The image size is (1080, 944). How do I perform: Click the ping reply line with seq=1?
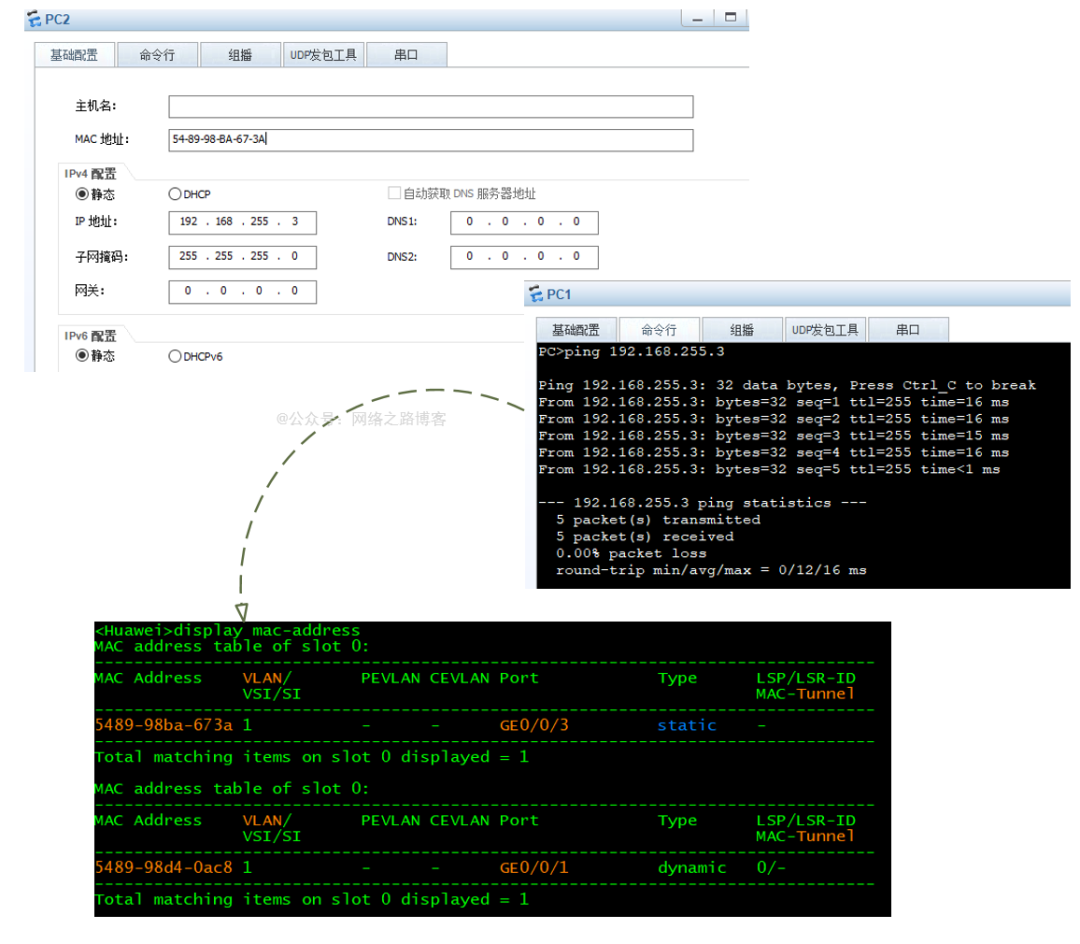point(773,402)
